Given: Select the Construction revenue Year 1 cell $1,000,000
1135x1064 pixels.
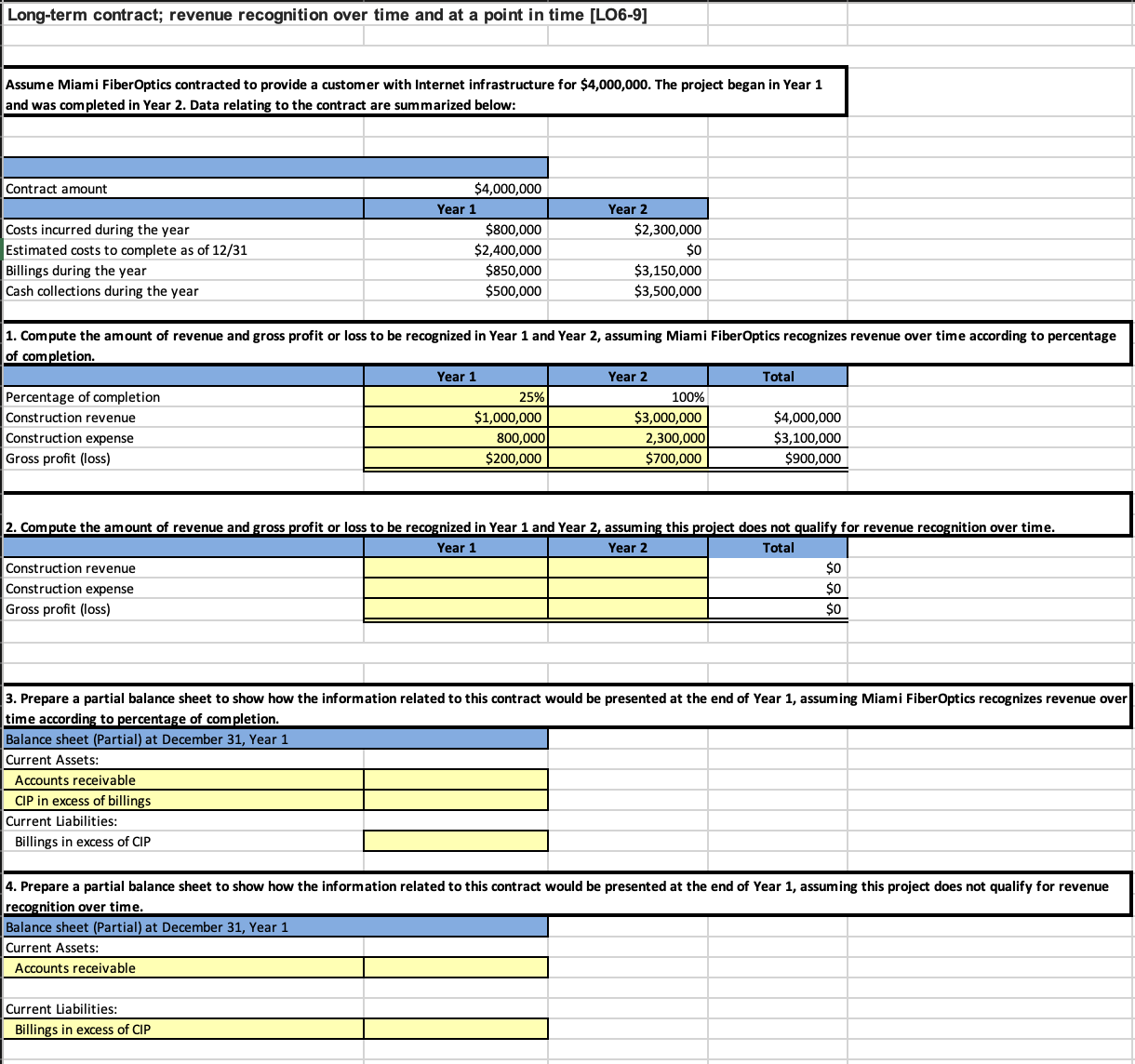Looking at the screenshot, I should point(455,417).
